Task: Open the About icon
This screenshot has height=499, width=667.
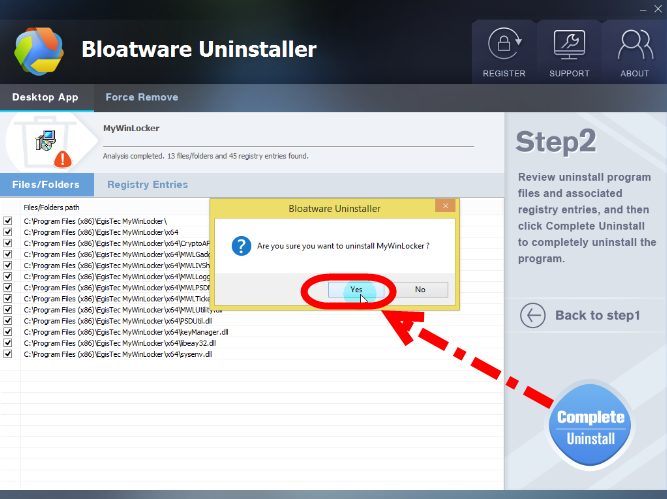Action: point(634,52)
